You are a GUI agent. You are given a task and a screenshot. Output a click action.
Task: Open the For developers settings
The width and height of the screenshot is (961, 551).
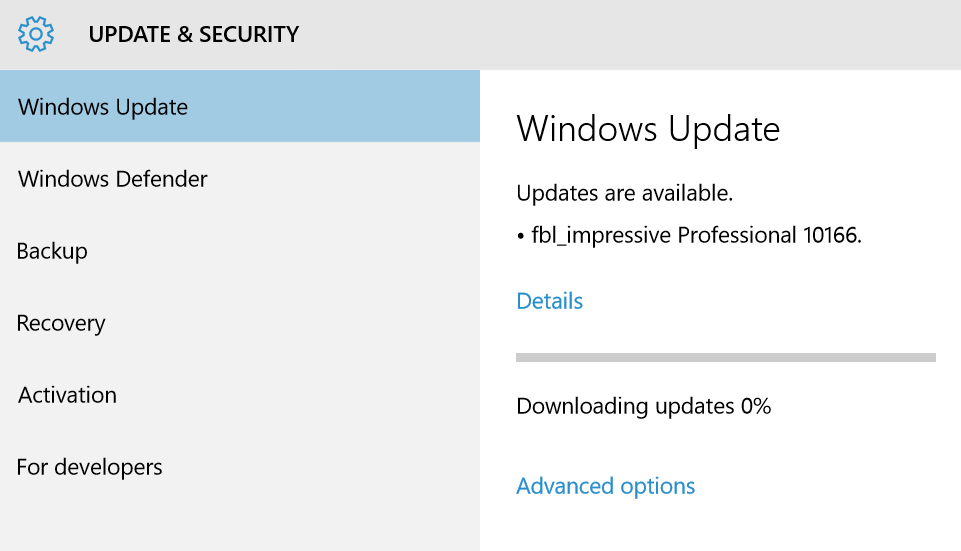coord(89,467)
